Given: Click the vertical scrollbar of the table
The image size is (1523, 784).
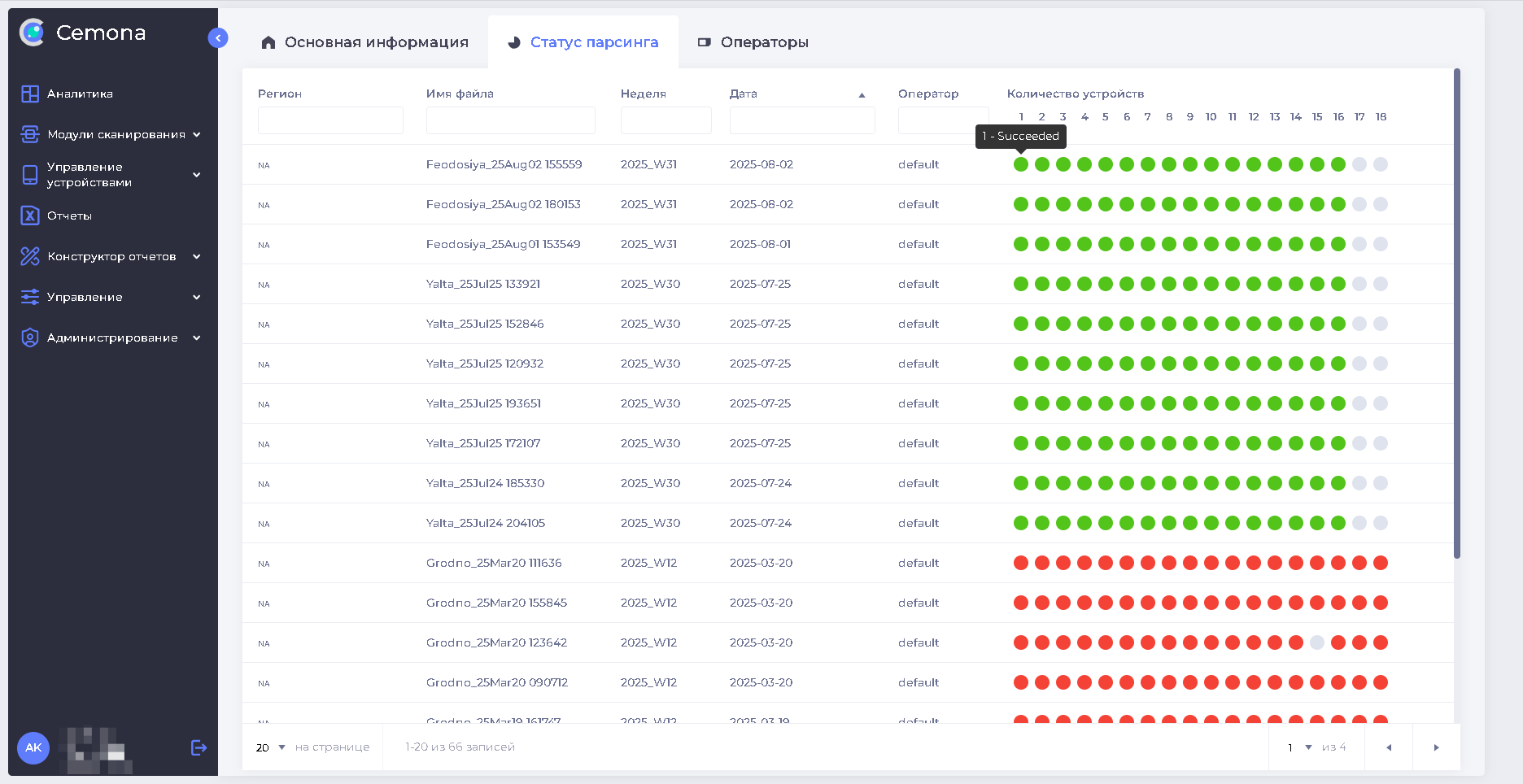Looking at the screenshot, I should (x=1456, y=313).
